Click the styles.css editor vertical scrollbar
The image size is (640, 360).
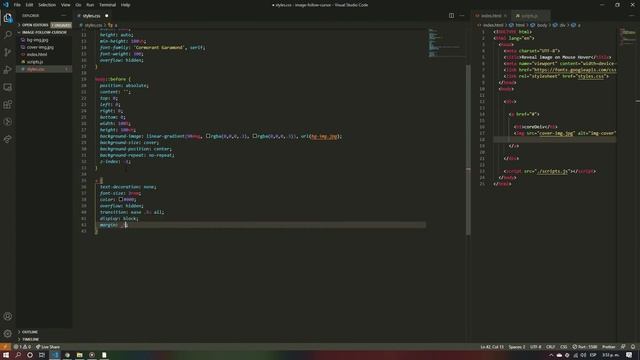[x=468, y=149]
